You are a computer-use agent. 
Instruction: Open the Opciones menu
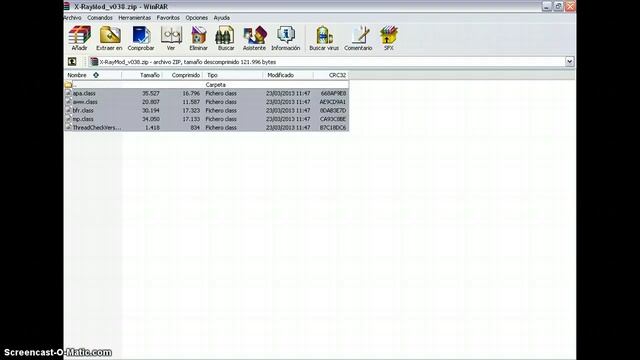197,18
